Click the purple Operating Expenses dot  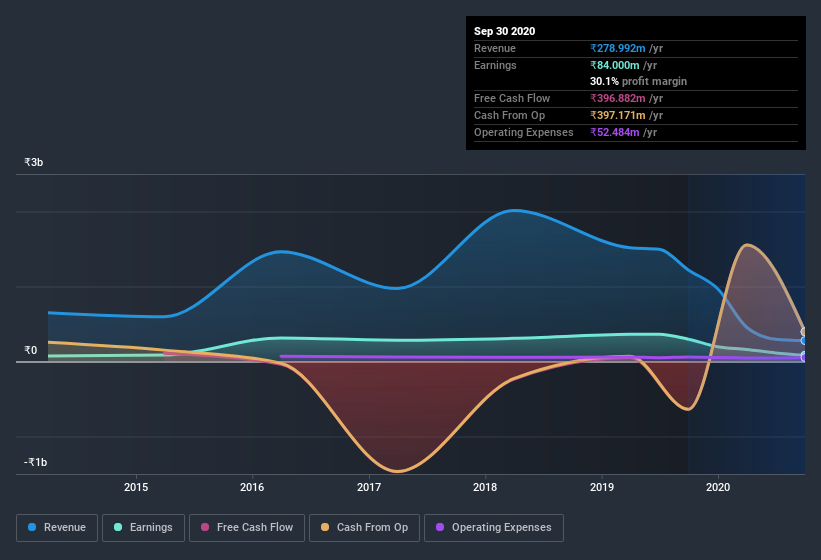tap(440, 527)
